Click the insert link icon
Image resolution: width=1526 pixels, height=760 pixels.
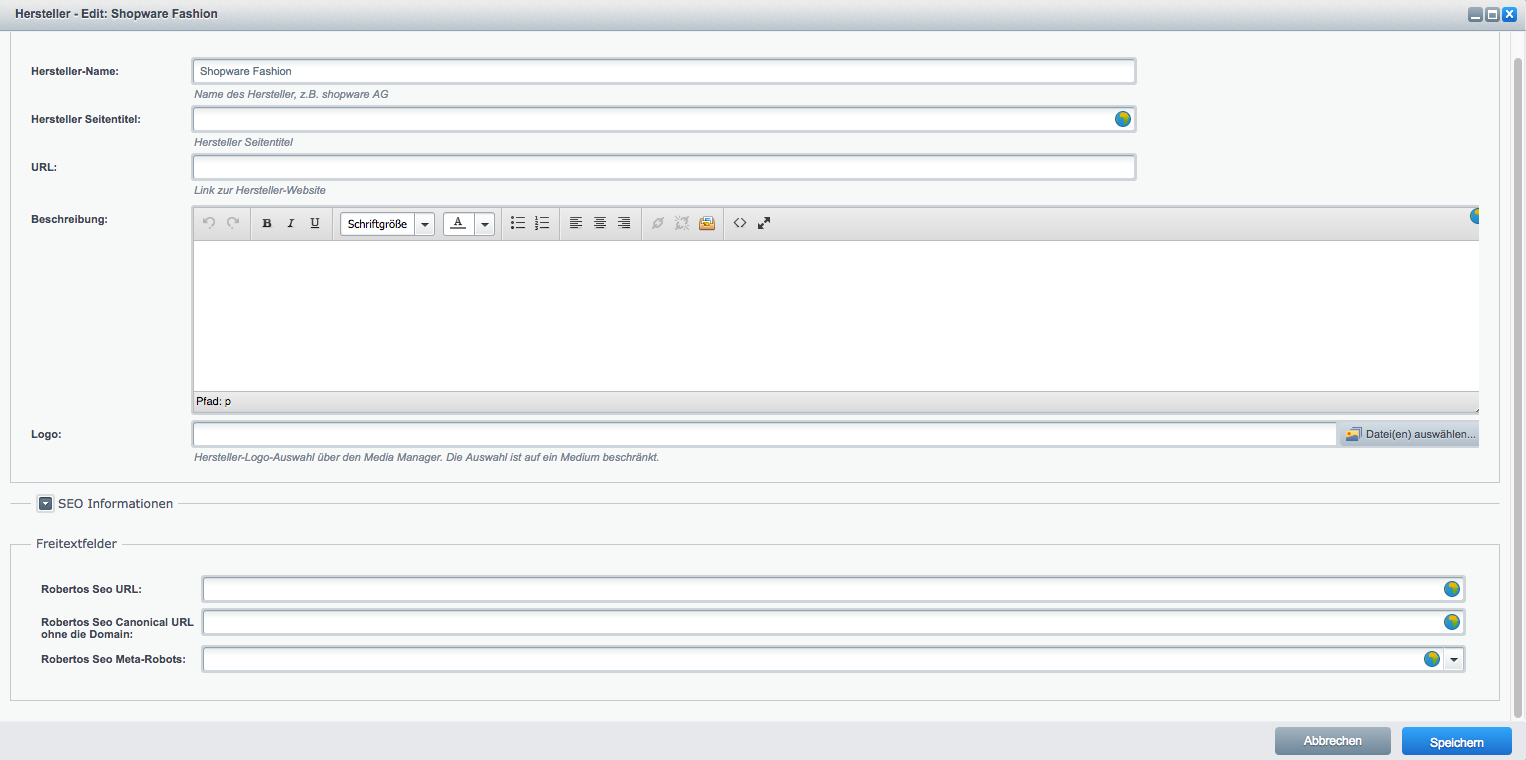[x=658, y=223]
